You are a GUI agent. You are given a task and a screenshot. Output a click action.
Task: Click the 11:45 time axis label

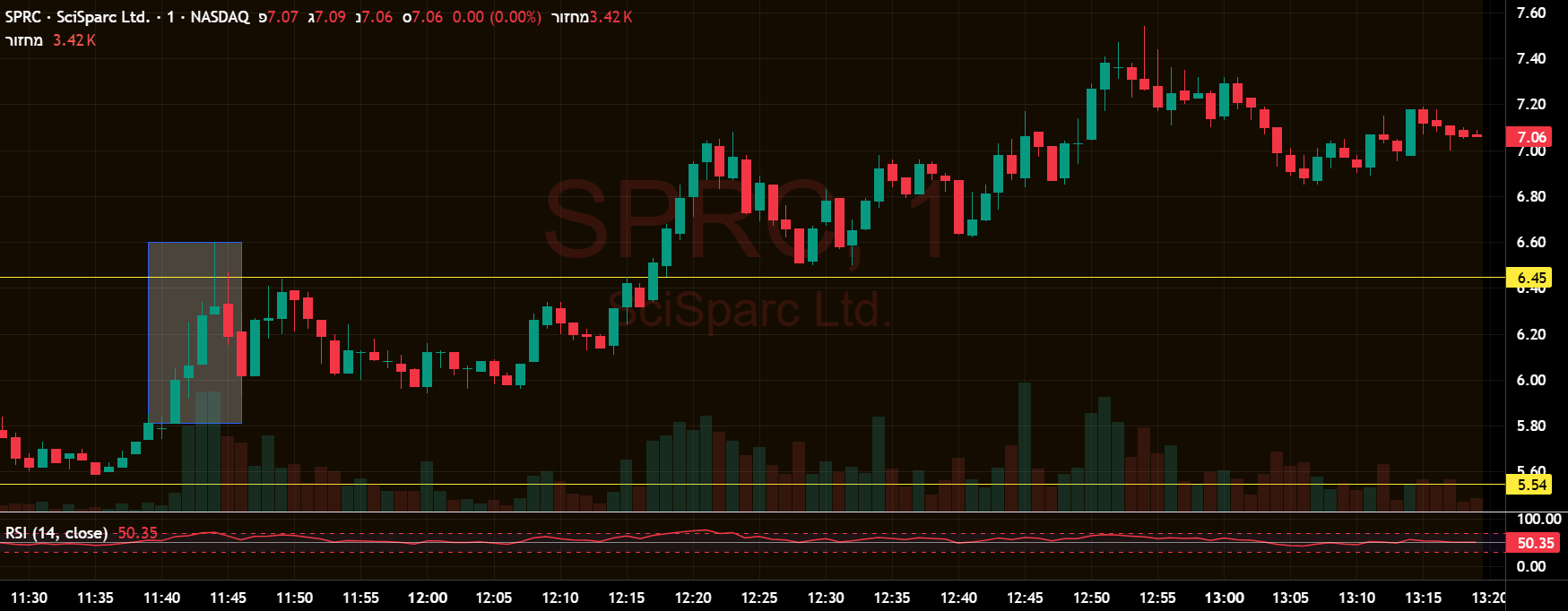tap(228, 598)
